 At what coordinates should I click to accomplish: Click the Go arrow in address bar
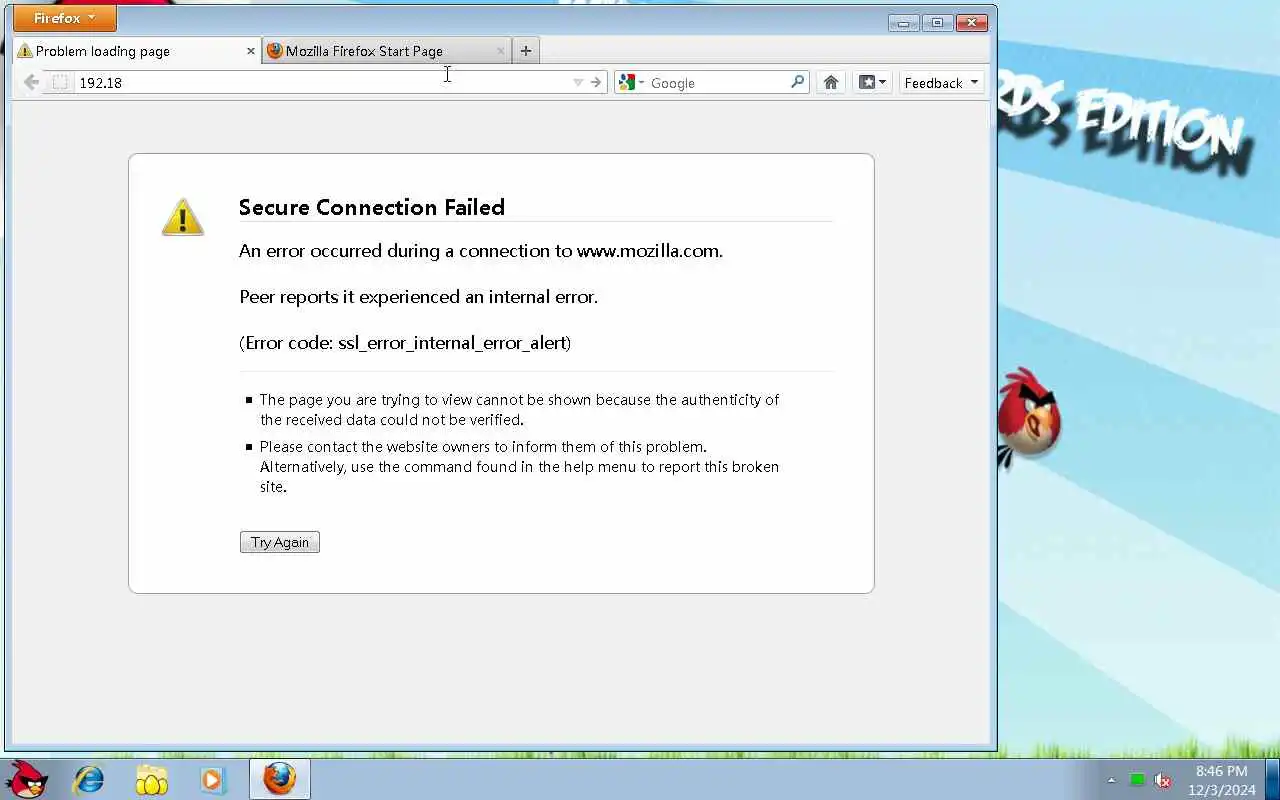coord(596,83)
